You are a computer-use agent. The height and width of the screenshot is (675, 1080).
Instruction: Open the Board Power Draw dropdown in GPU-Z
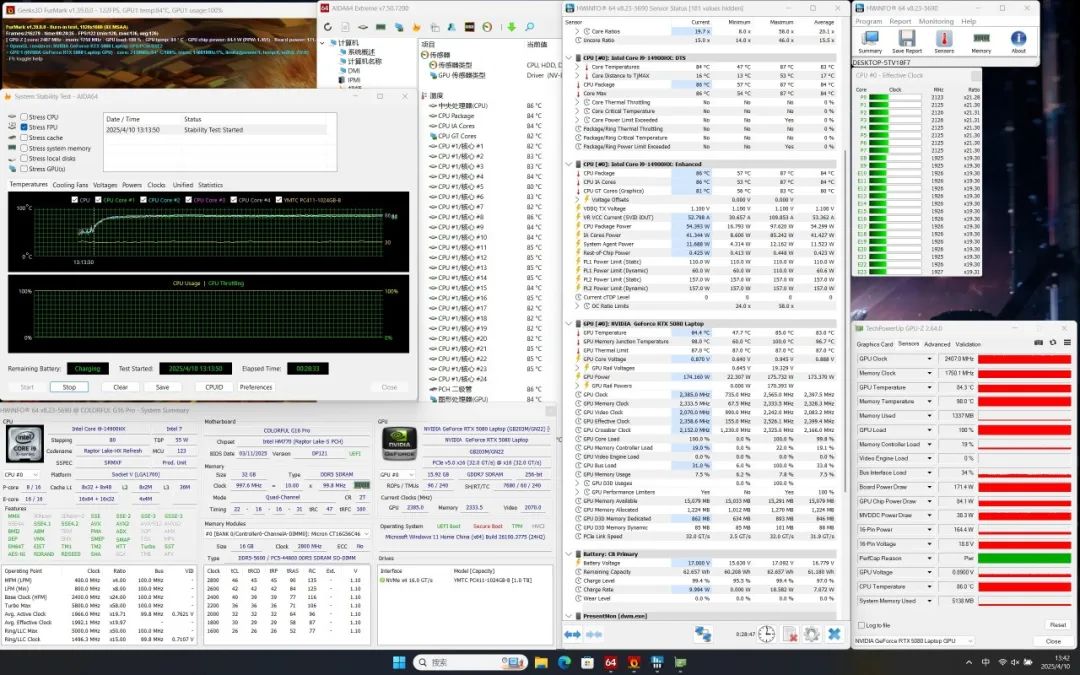pos(928,487)
